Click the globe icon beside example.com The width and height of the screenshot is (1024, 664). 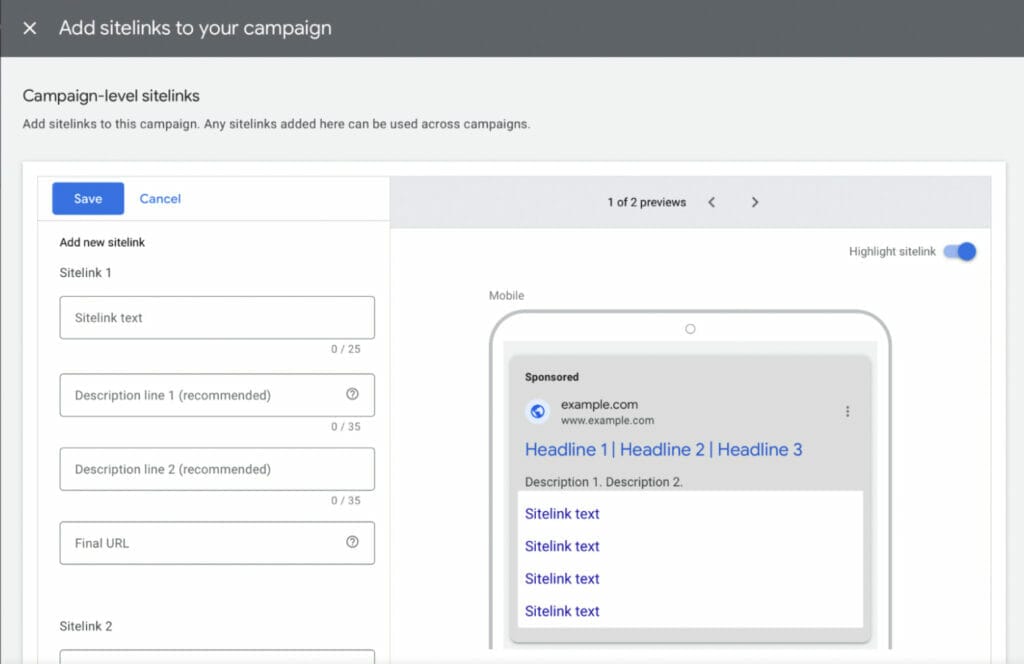pos(538,412)
